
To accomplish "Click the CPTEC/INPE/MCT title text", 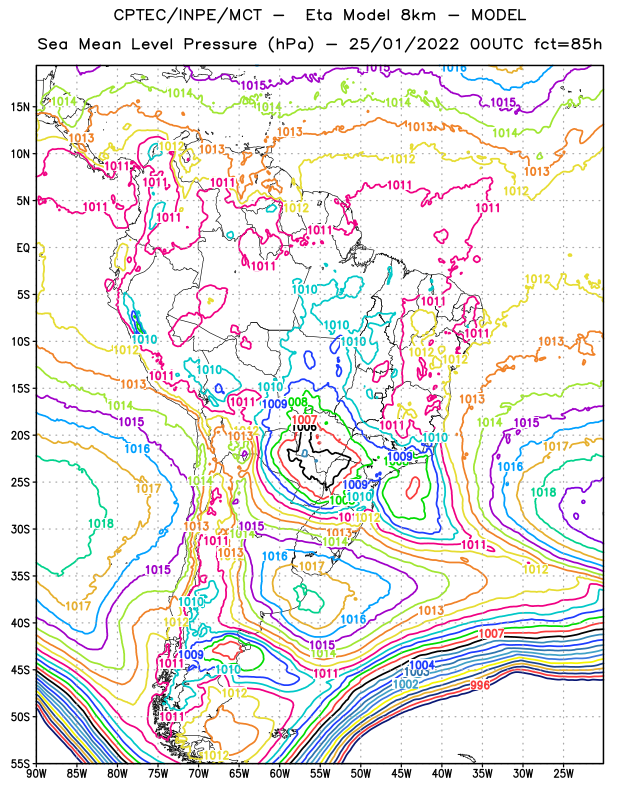I will point(187,15).
